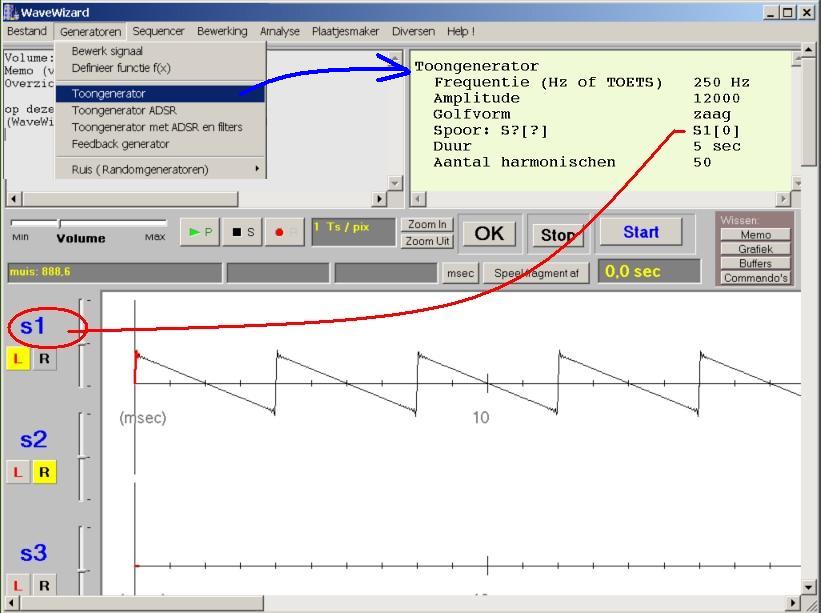The width and height of the screenshot is (821, 613).
Task: Click the Amplitude value 12000
Action: (716, 98)
